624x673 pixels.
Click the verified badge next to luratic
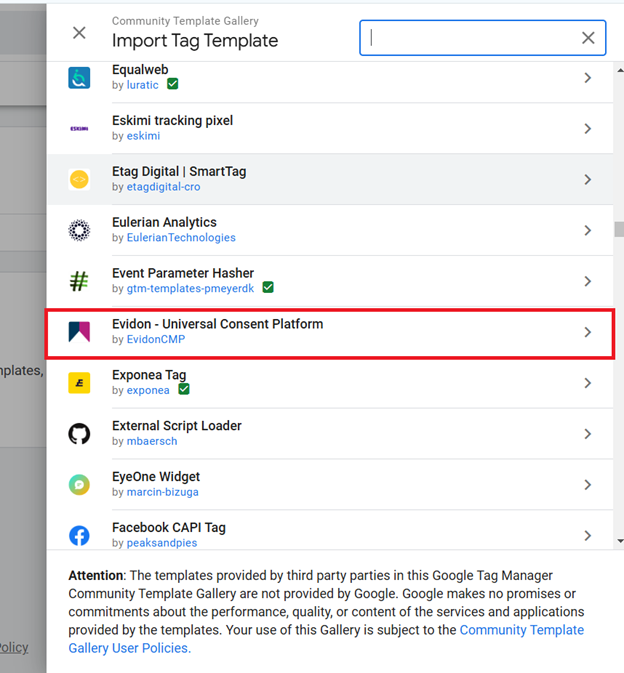173,84
